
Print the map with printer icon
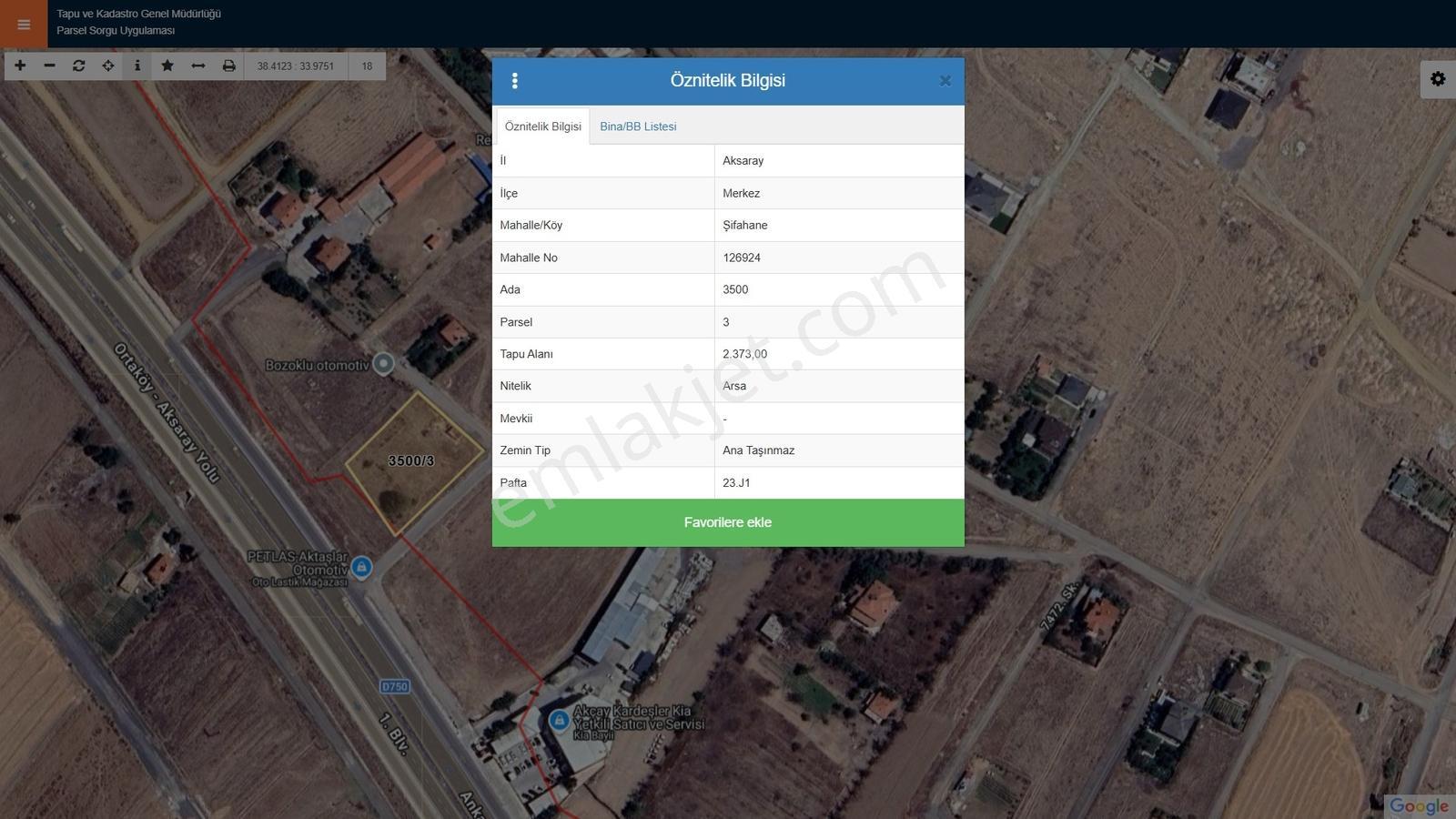click(x=228, y=66)
